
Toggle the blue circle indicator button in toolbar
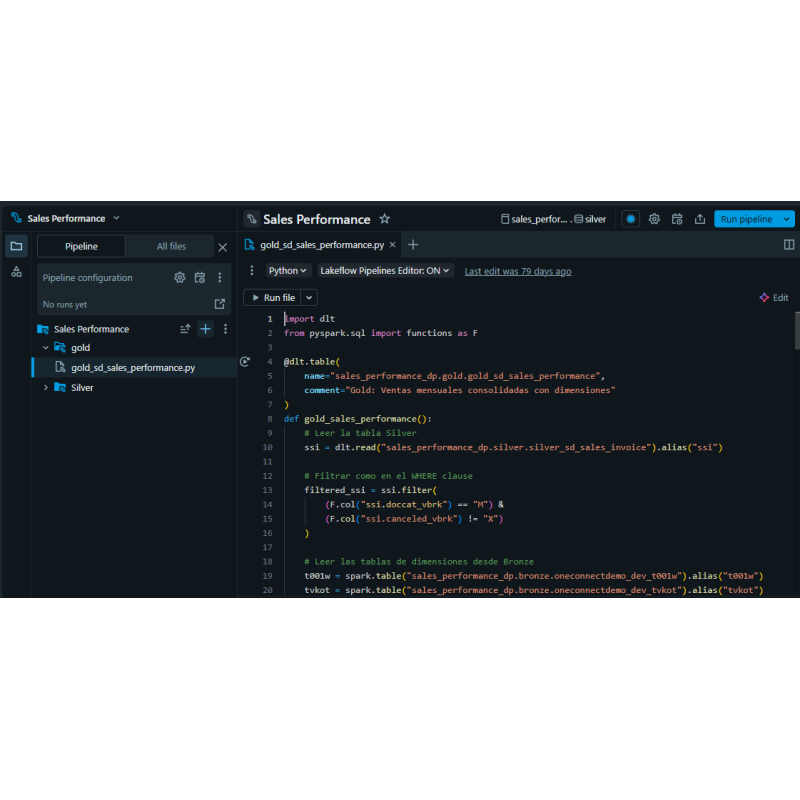coord(630,219)
